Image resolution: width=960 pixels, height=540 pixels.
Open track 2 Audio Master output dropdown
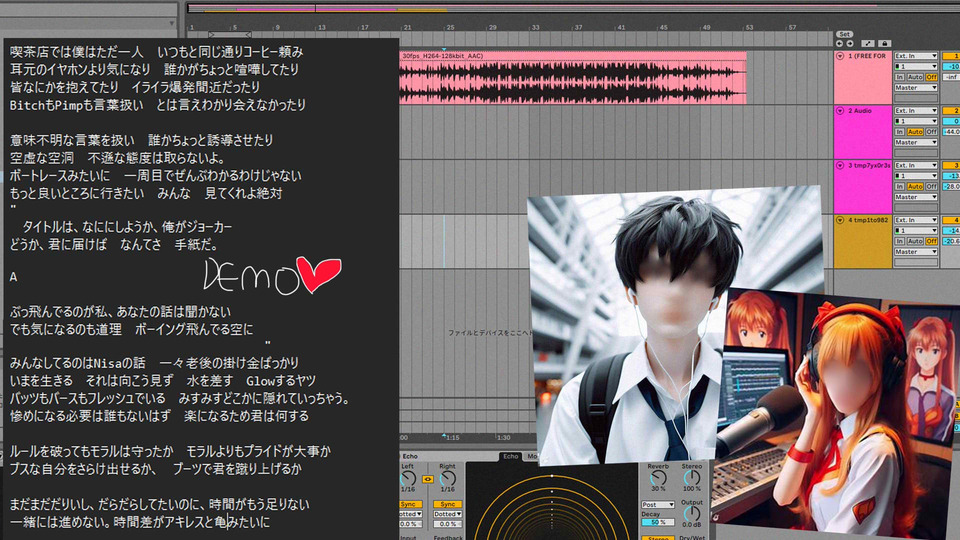point(916,142)
